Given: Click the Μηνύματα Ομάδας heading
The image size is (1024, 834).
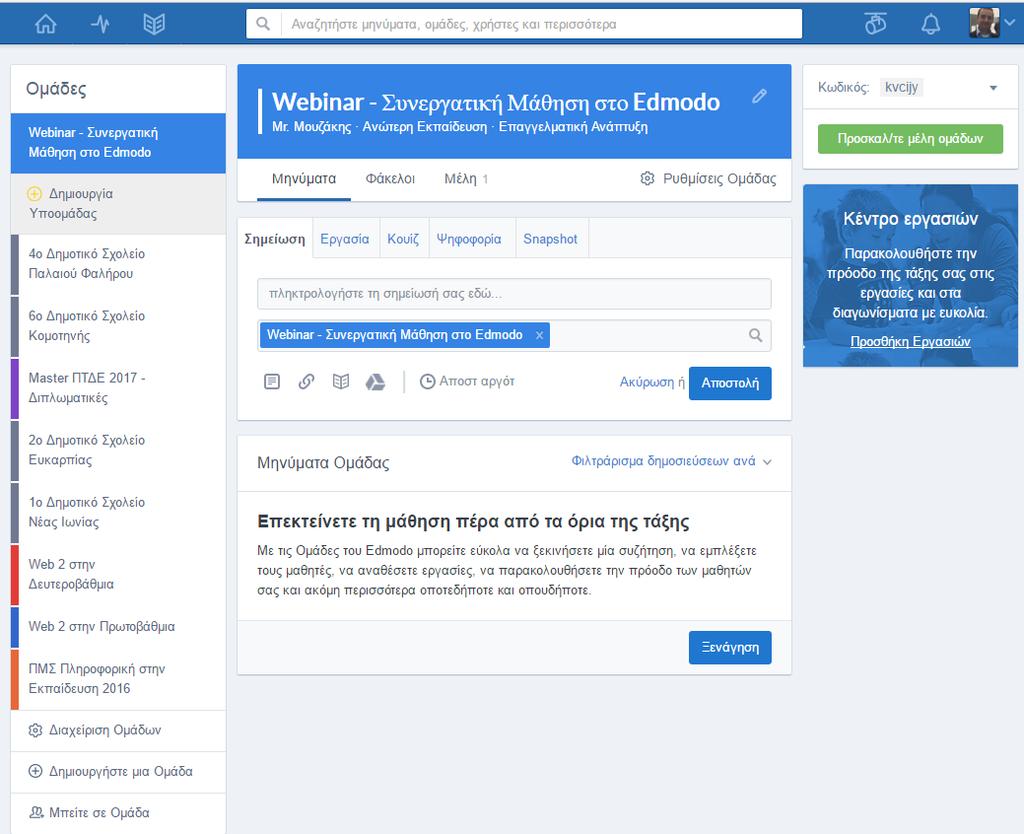Looking at the screenshot, I should (323, 462).
